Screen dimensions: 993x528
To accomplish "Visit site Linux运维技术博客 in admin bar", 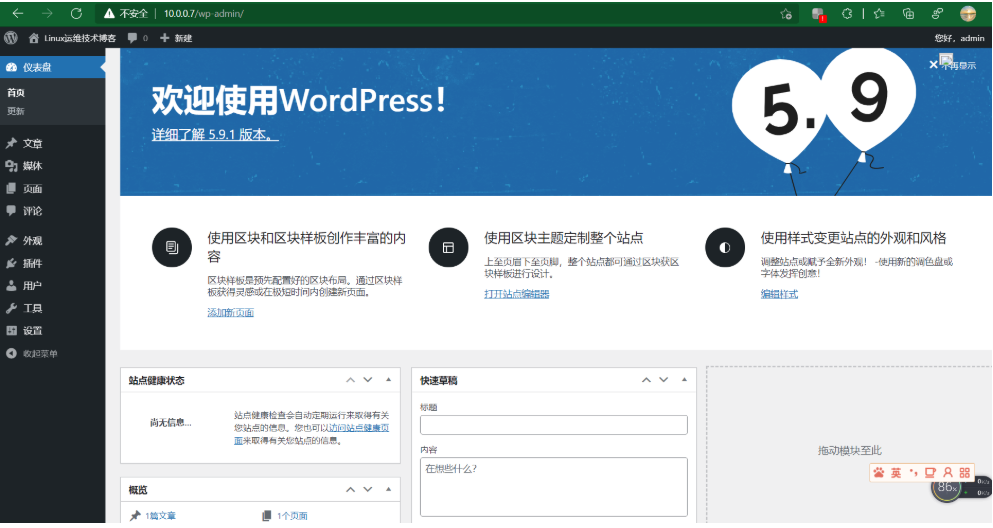I will [72, 38].
